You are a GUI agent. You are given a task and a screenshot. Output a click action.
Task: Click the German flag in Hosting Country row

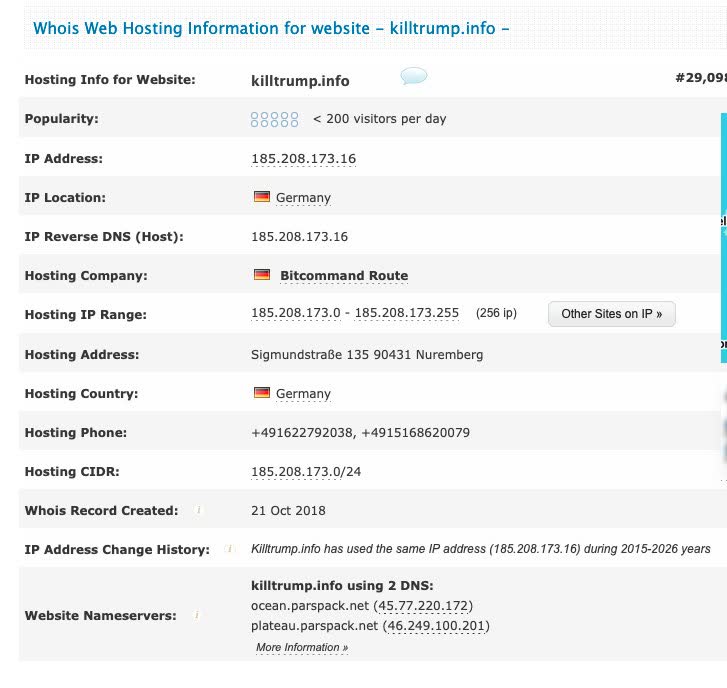(x=262, y=393)
